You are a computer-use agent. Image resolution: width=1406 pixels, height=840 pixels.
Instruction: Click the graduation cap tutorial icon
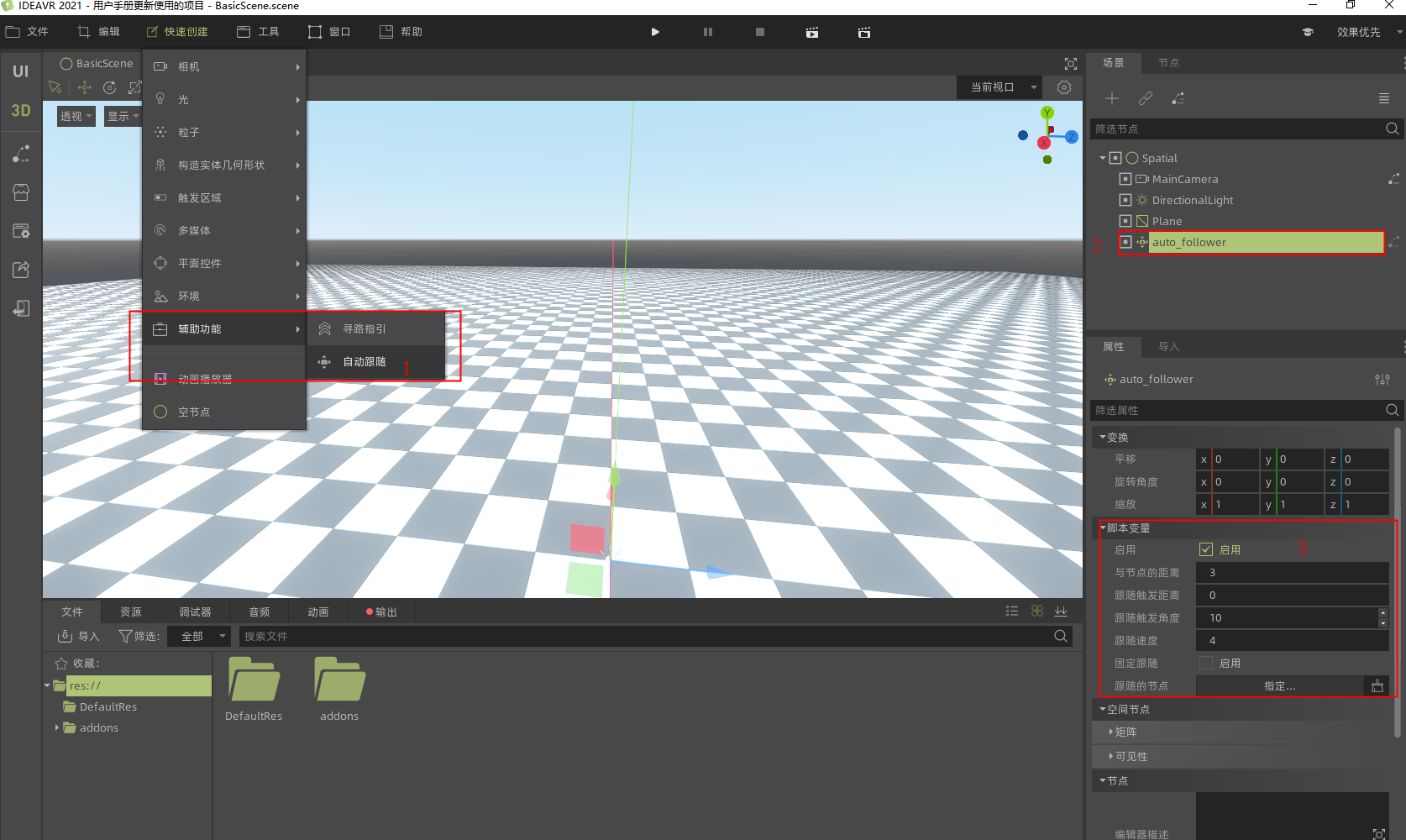point(1308,32)
